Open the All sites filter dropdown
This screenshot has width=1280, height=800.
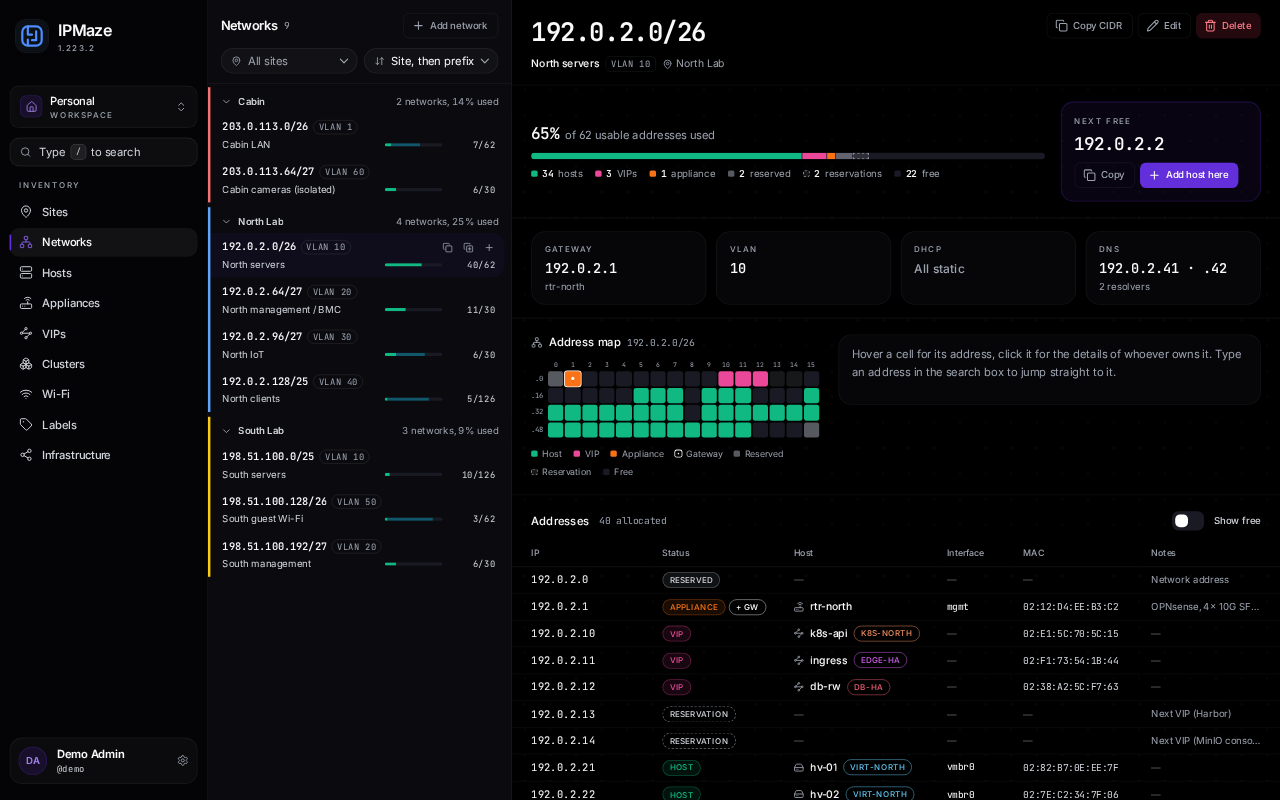tap(289, 61)
